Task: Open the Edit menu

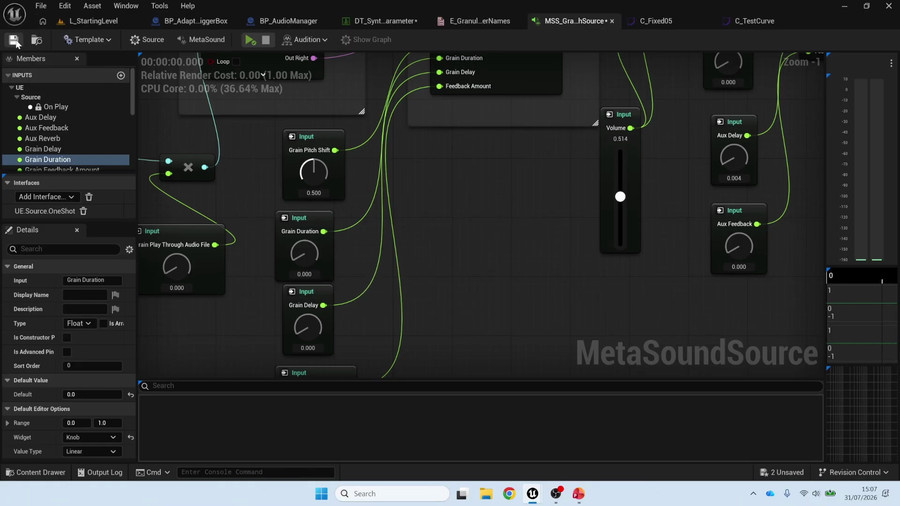Action: [65, 6]
